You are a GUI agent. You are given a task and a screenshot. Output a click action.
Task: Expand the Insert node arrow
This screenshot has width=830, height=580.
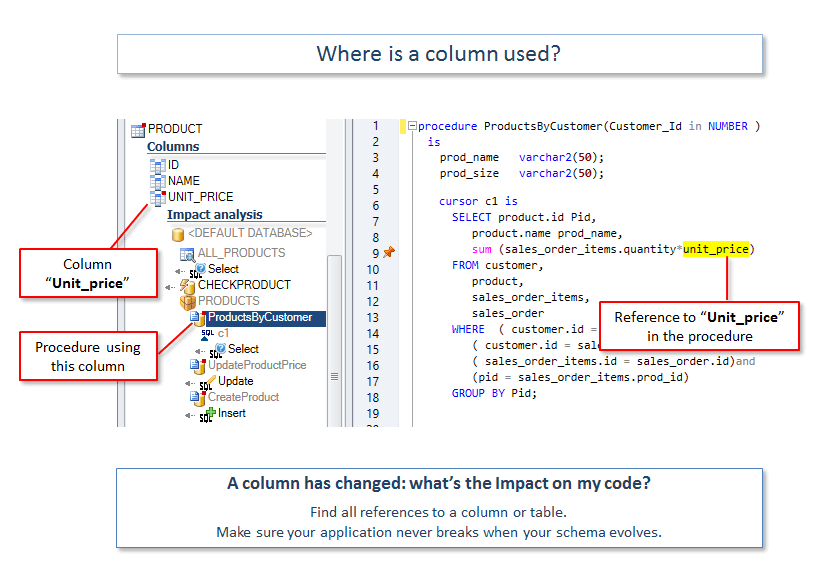click(x=190, y=415)
